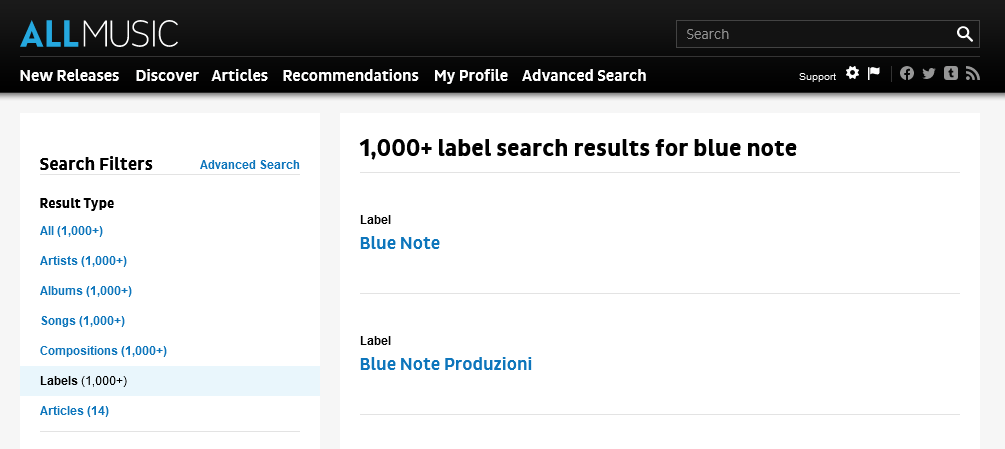The image size is (1005, 449).
Task: Filter results by Albums (1,000+)
Action: [x=86, y=291]
